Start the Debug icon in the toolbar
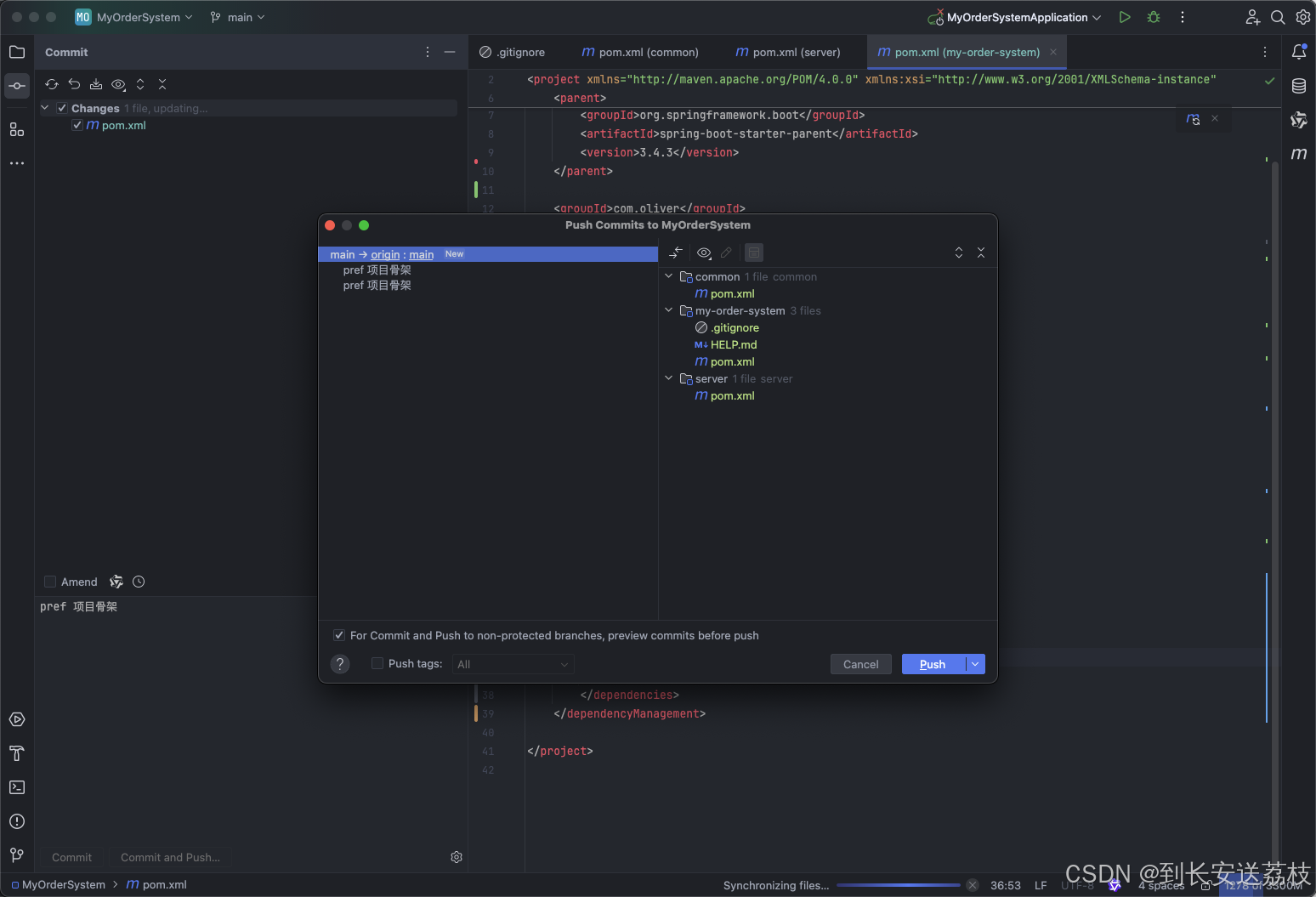The image size is (1316, 897). point(1153,17)
